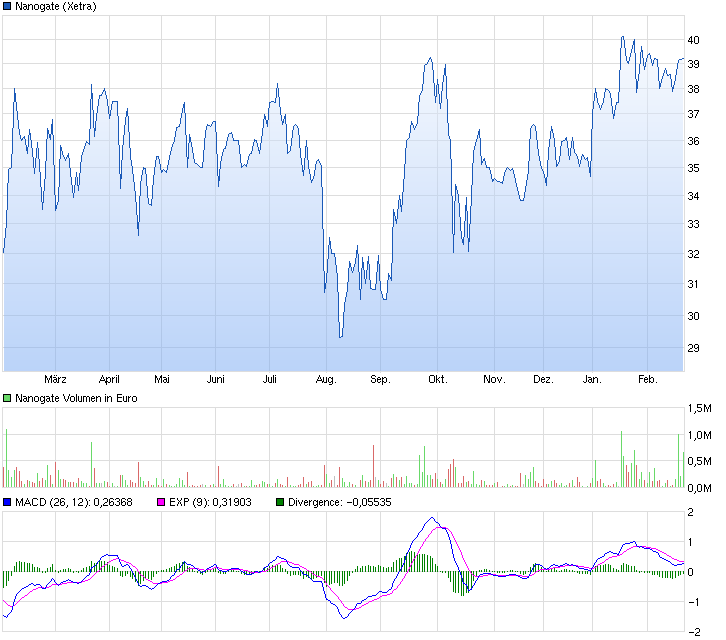Screen dimensions: 726x640
Task: Click the price axis value 29
Action: [693, 348]
